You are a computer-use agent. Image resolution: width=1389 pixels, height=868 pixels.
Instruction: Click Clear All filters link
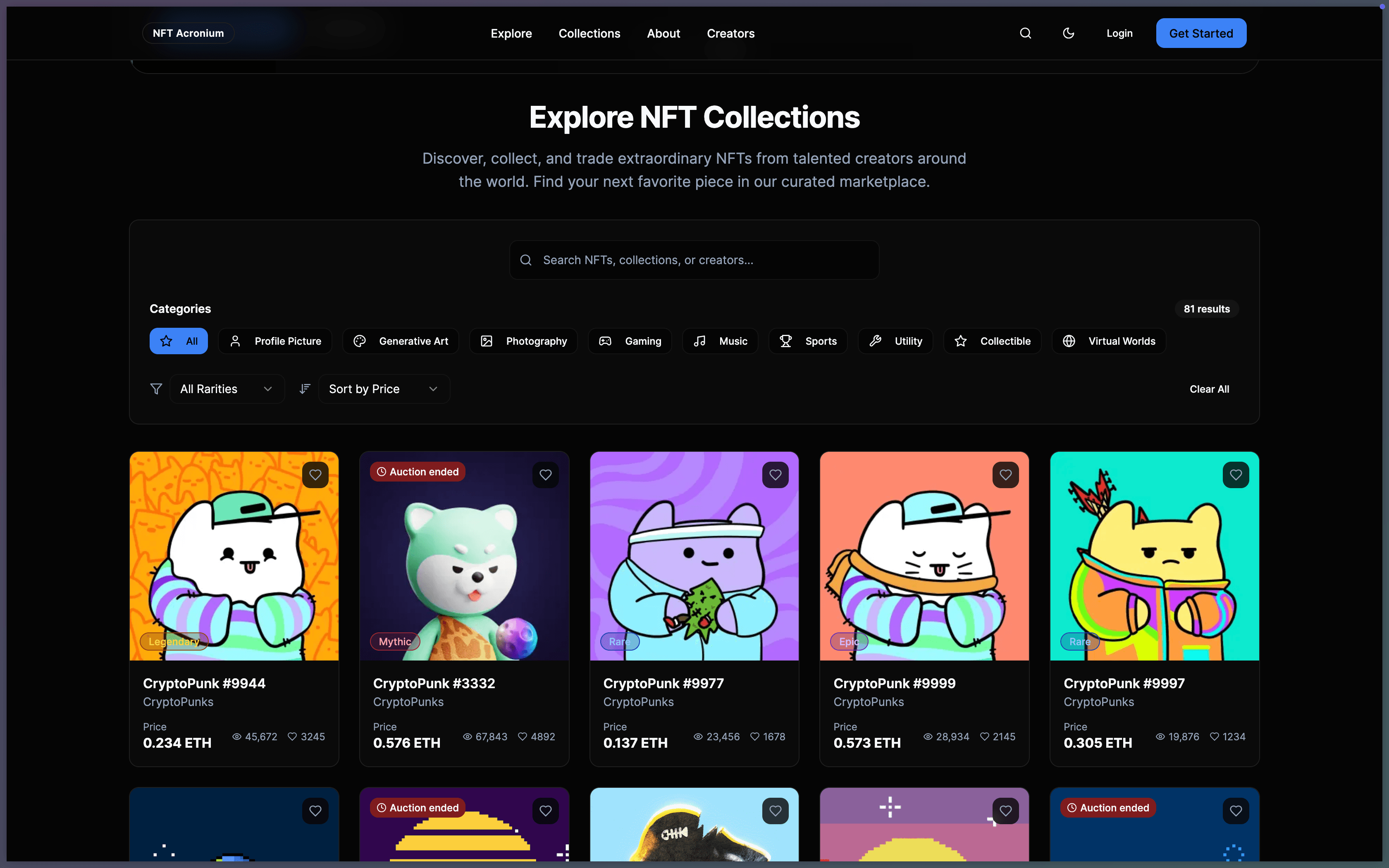1209,389
